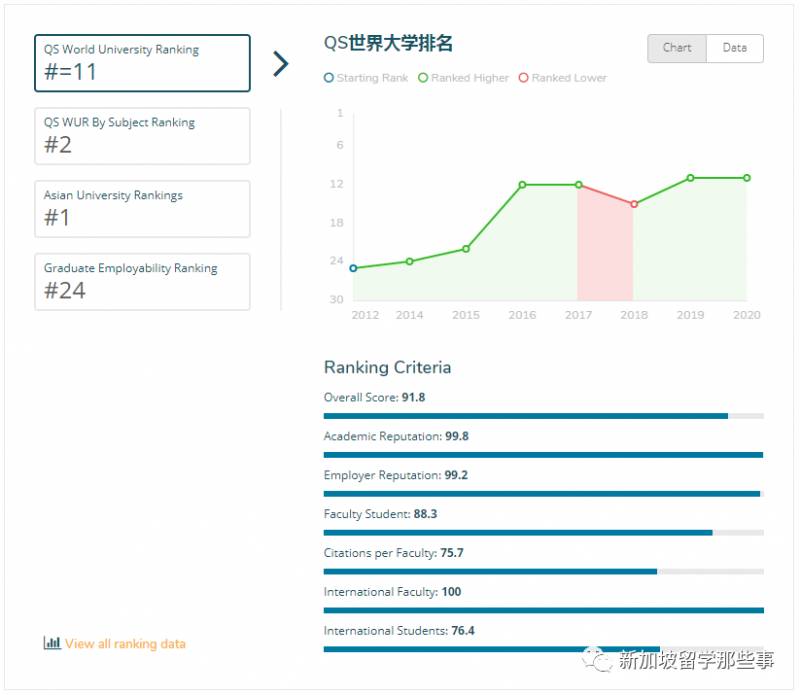Select QS World University Ranking card
Image resolution: width=800 pixels, height=695 pixels.
coord(142,63)
